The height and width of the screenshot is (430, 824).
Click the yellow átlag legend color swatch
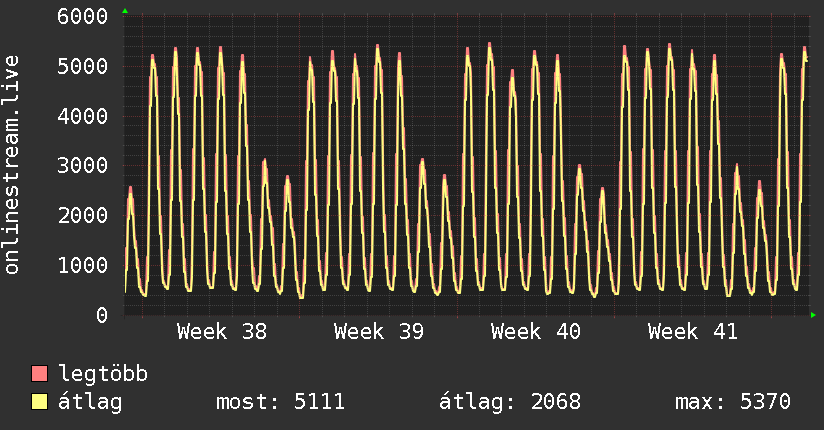pos(40,402)
